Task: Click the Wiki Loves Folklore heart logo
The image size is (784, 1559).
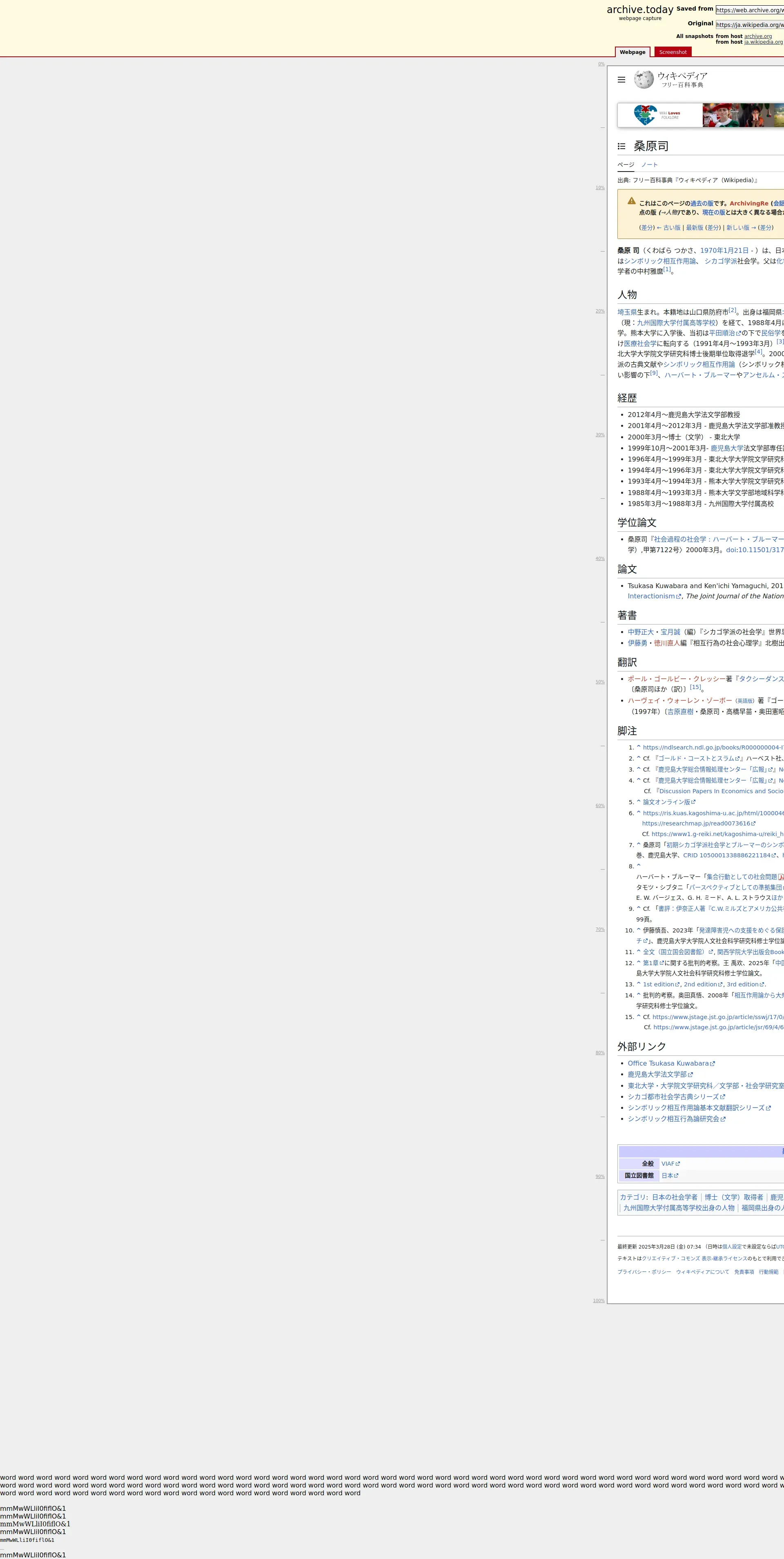Action: [645, 114]
